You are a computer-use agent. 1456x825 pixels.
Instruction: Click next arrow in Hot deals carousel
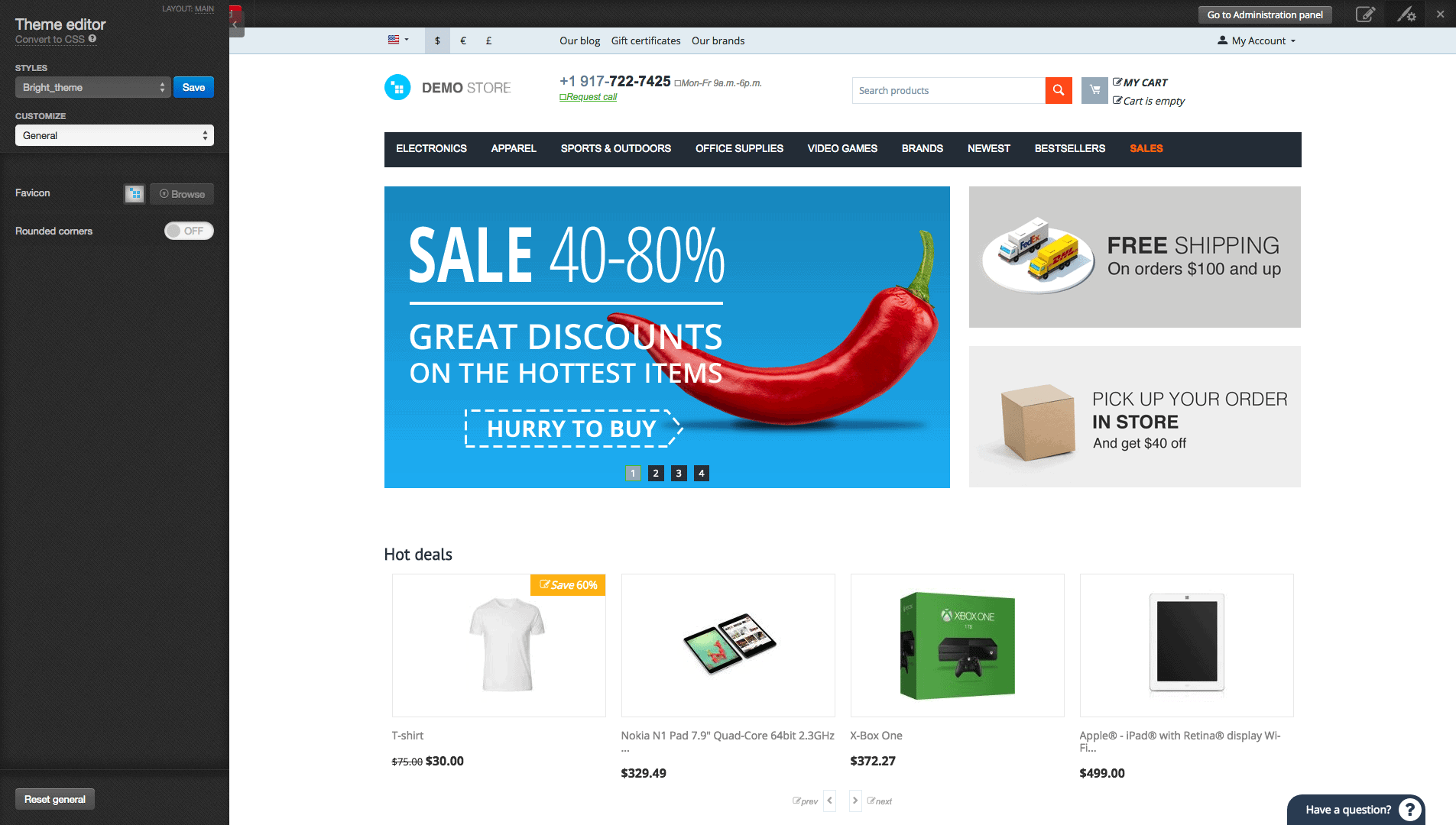(x=855, y=801)
